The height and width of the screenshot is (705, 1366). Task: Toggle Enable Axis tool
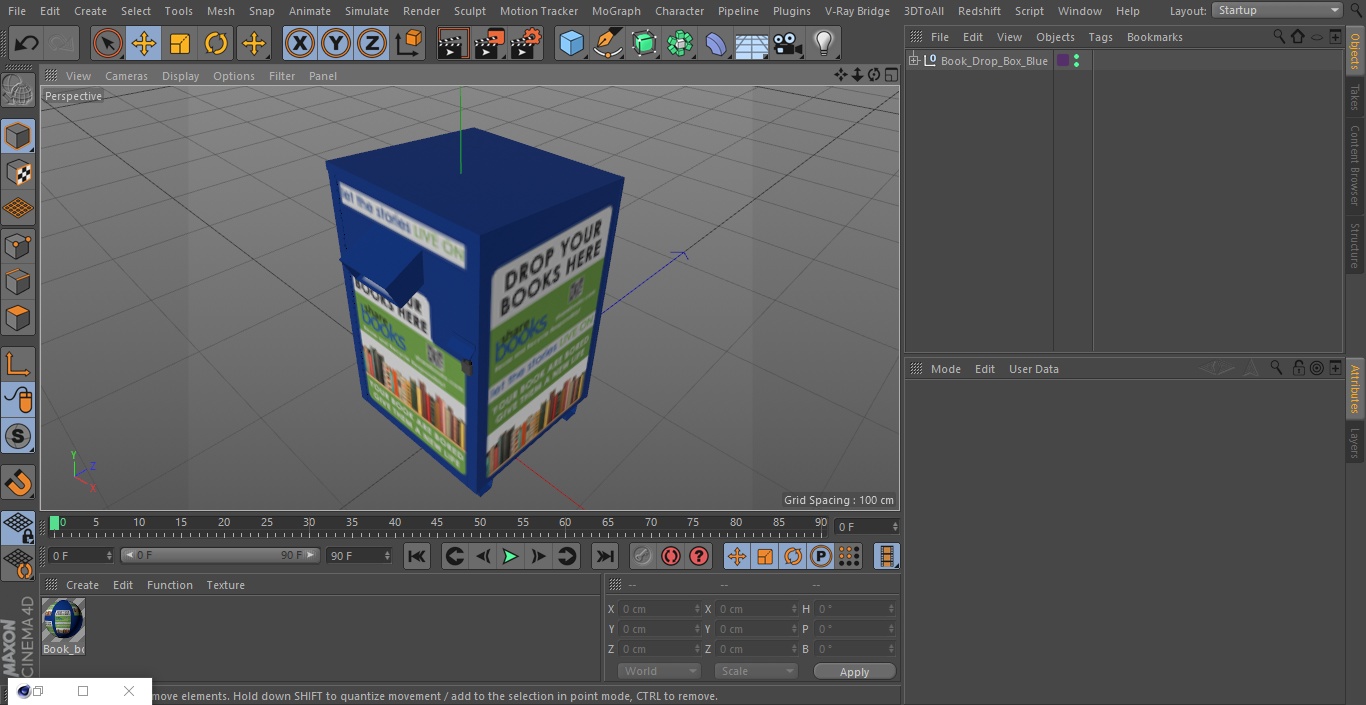(18, 364)
